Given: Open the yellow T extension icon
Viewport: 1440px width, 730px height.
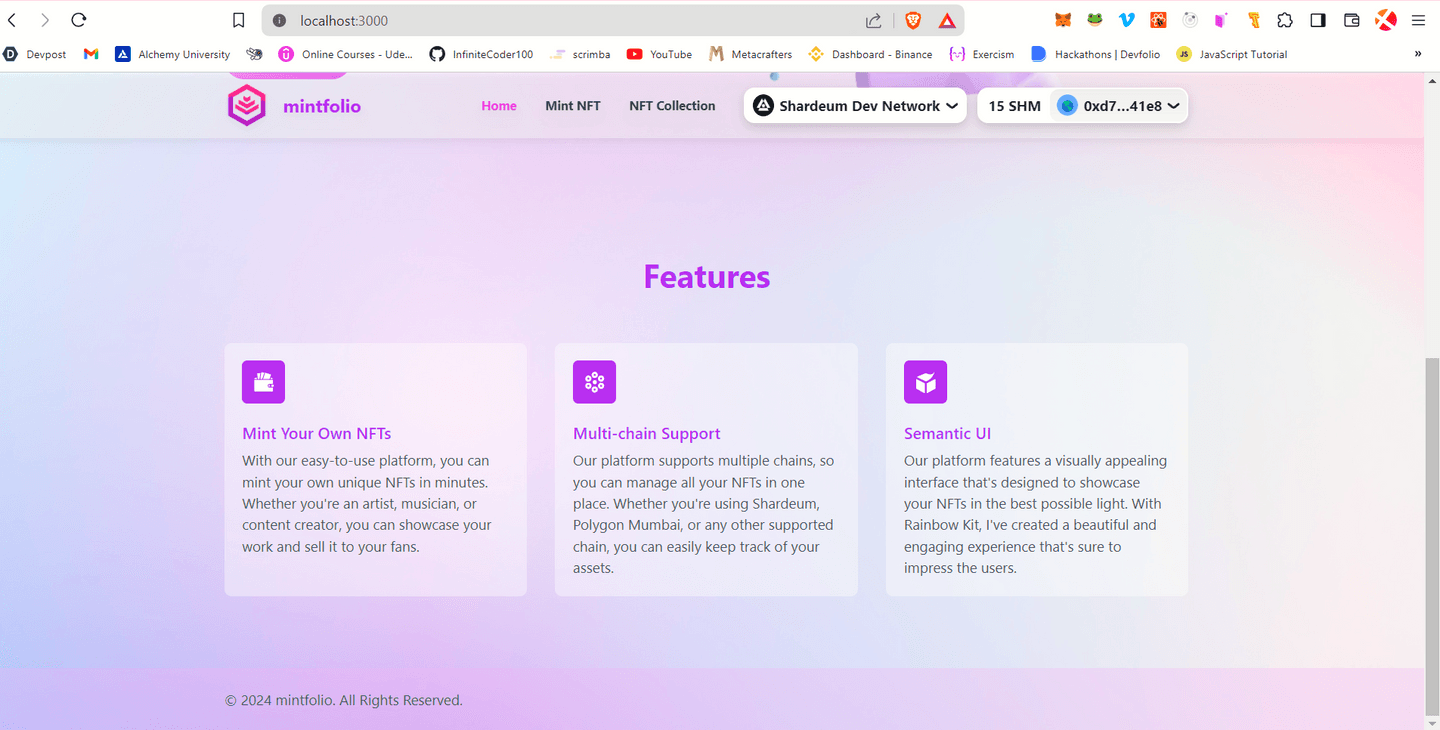Looking at the screenshot, I should (1253, 20).
